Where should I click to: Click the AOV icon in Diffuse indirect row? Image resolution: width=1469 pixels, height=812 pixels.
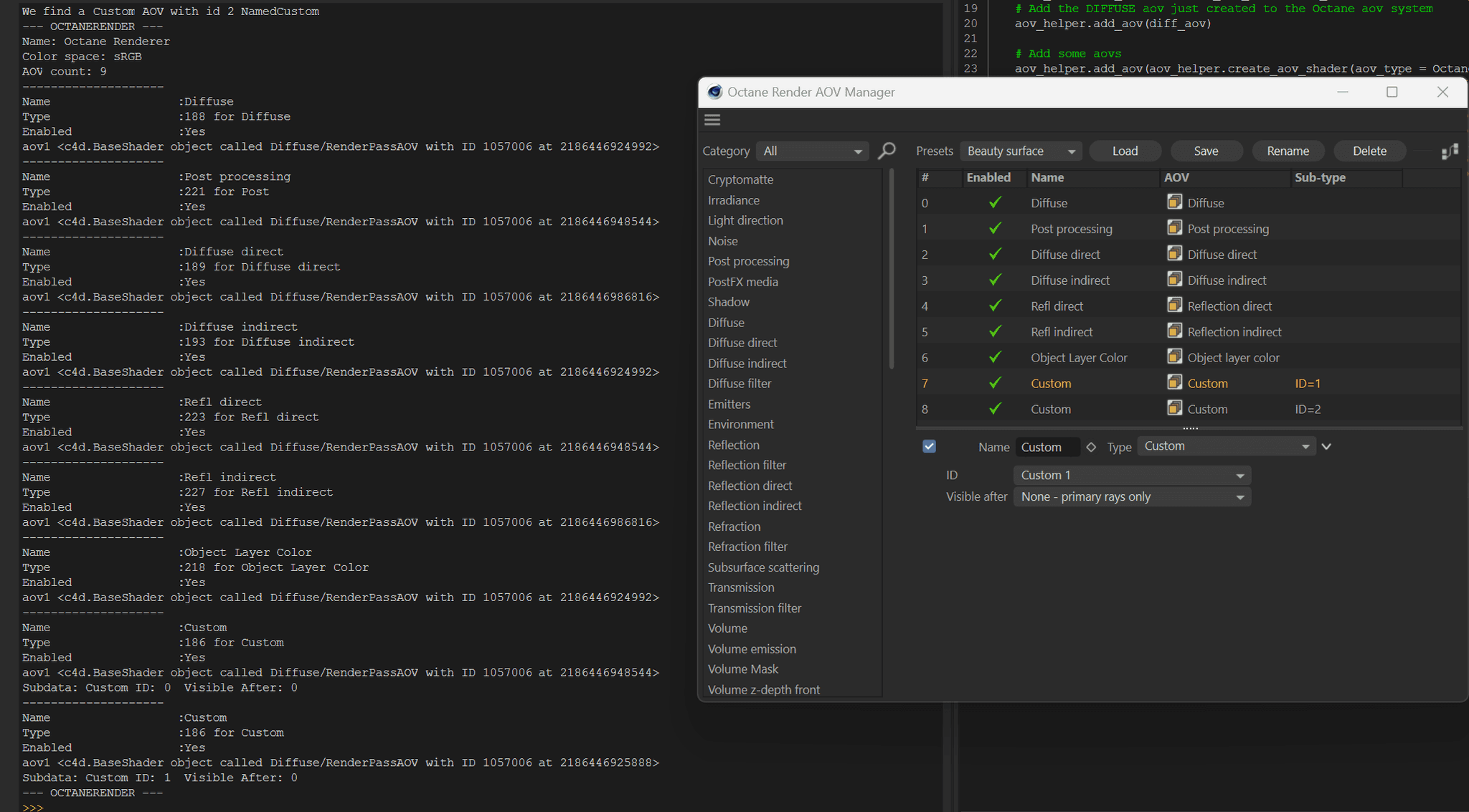tap(1174, 280)
